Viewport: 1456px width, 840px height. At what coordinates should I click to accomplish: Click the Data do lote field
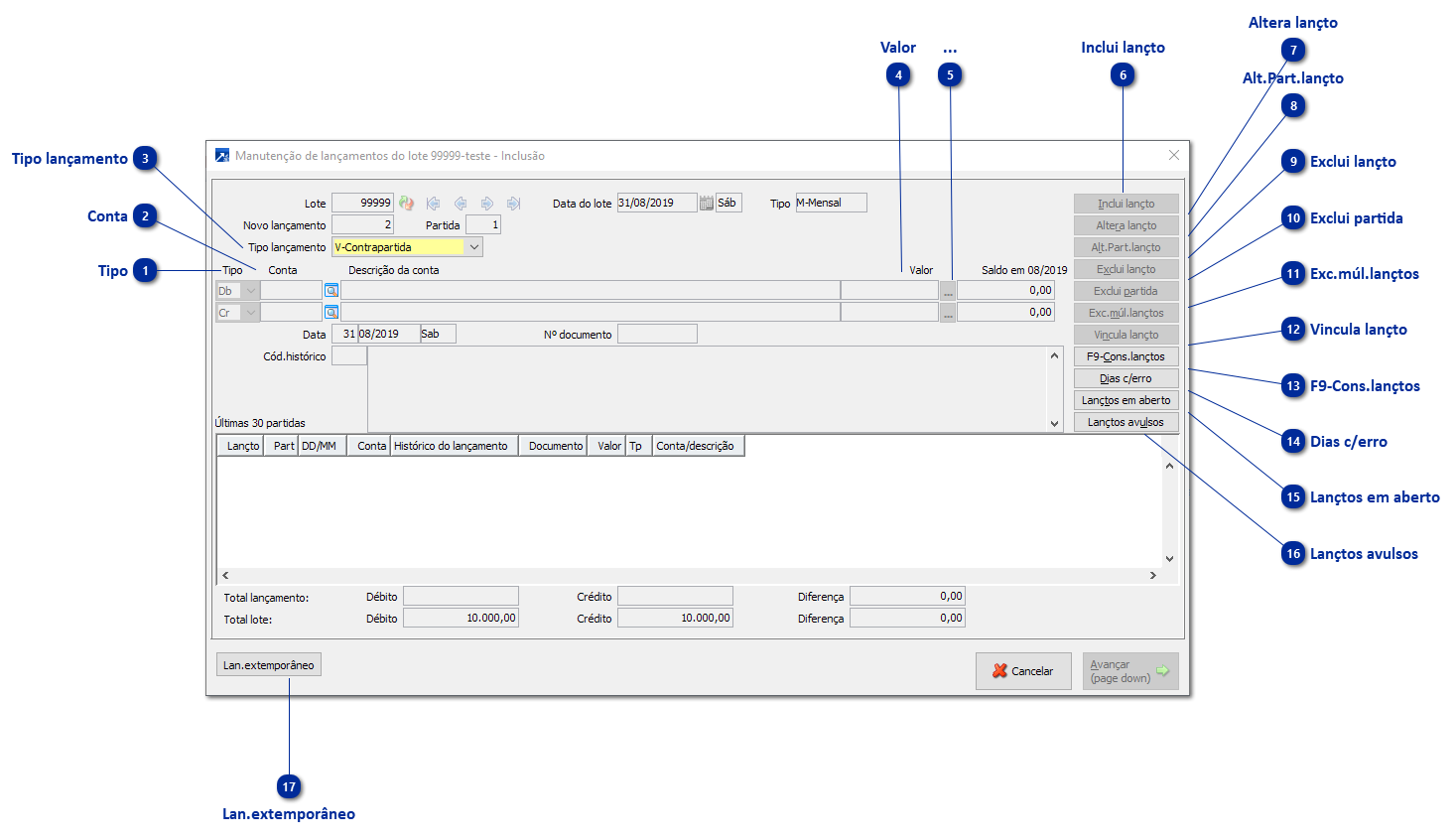(657, 203)
